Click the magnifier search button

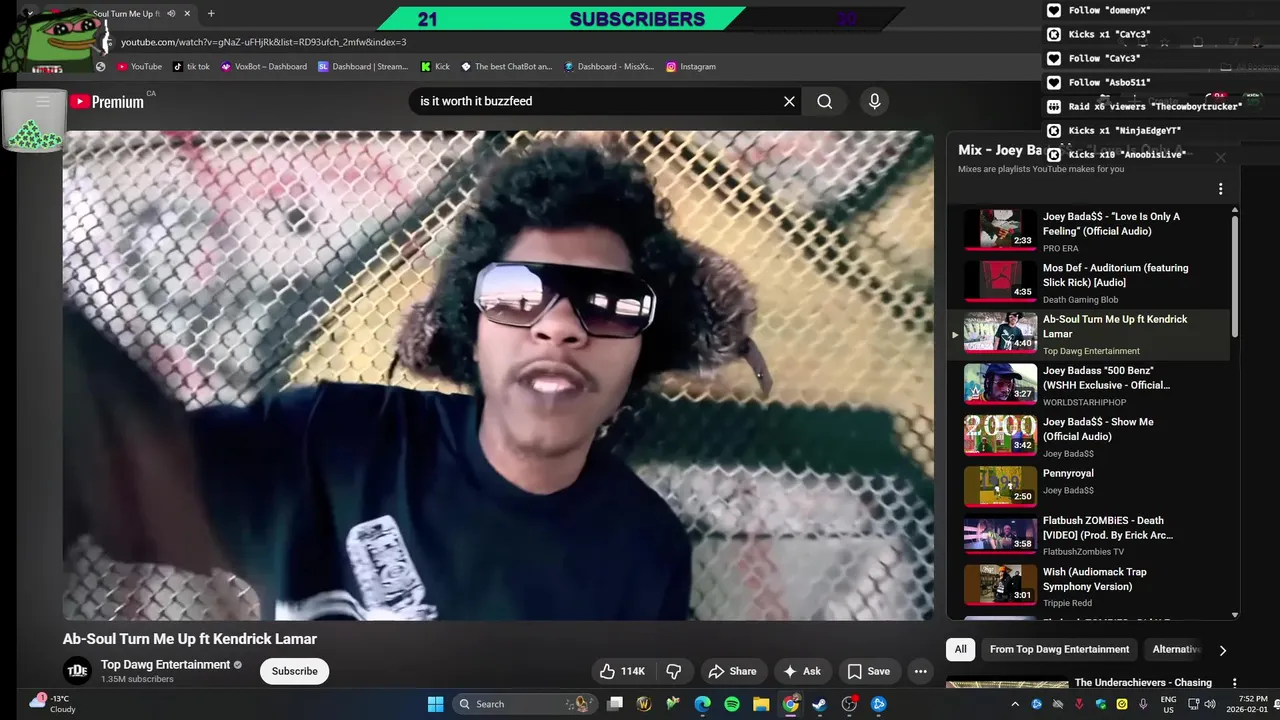pyautogui.click(x=824, y=101)
